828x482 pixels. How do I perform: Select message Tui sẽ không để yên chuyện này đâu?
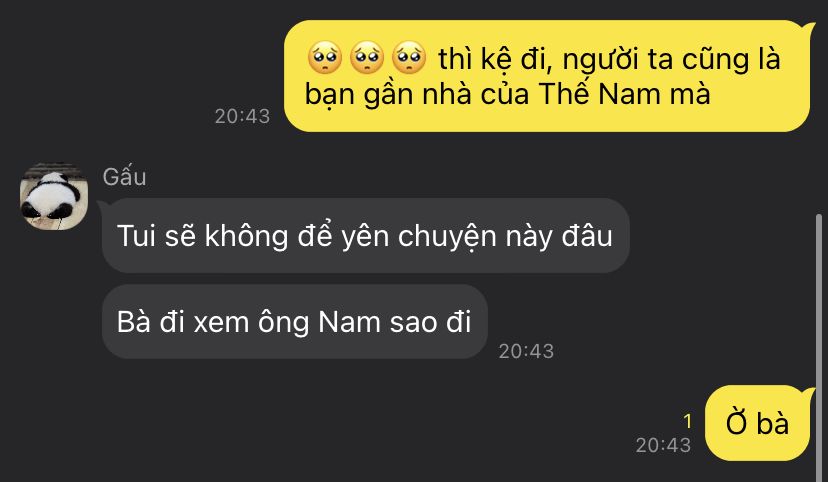(x=365, y=235)
